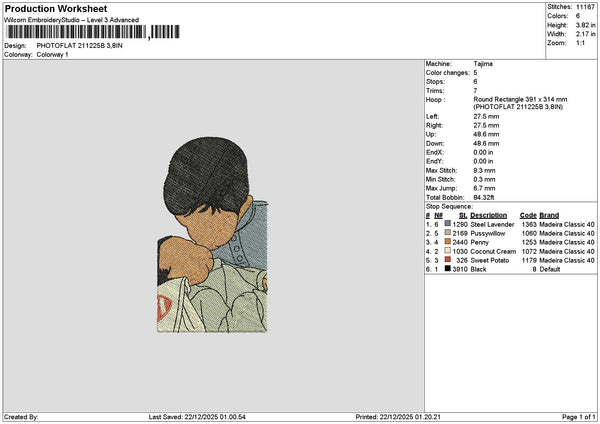This screenshot has height=424, width=600.
Task: Click thread code 1253
Action: click(529, 242)
